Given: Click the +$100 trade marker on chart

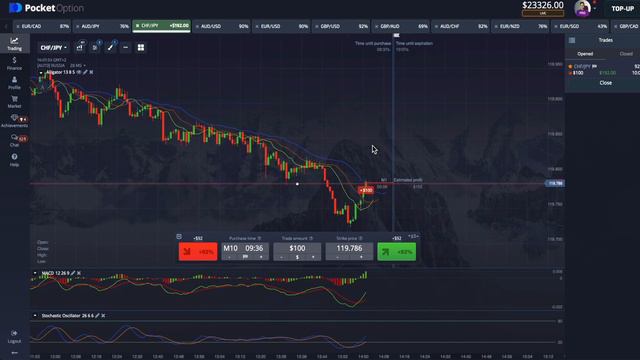Looking at the screenshot, I should [366, 190].
